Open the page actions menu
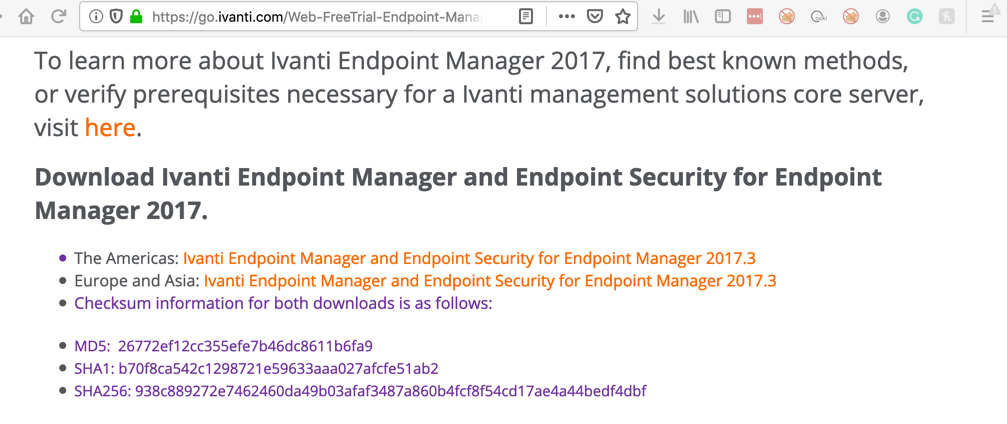The image size is (1007, 424). pos(566,16)
